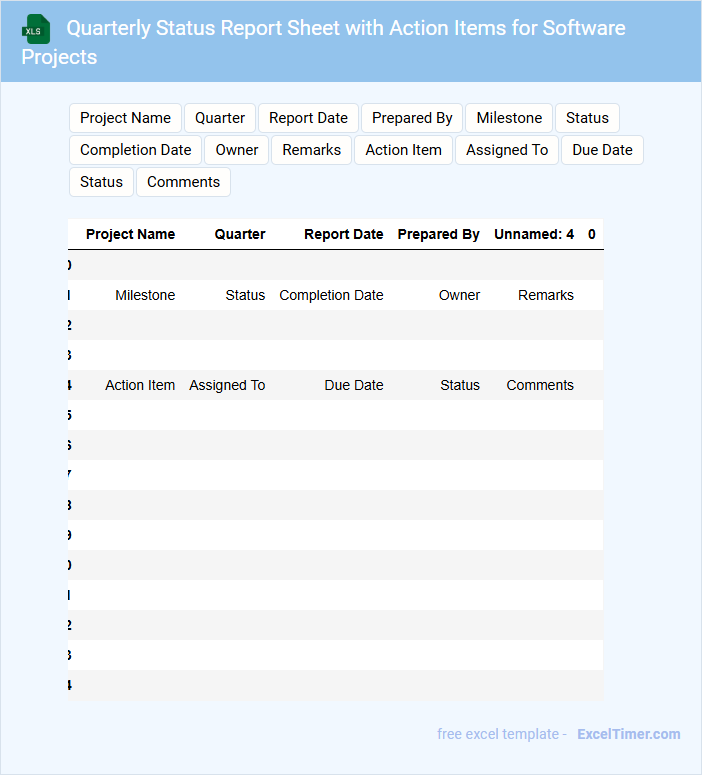This screenshot has height=775, width=702.
Task: Select the Prepared By tag
Action: click(x=412, y=118)
